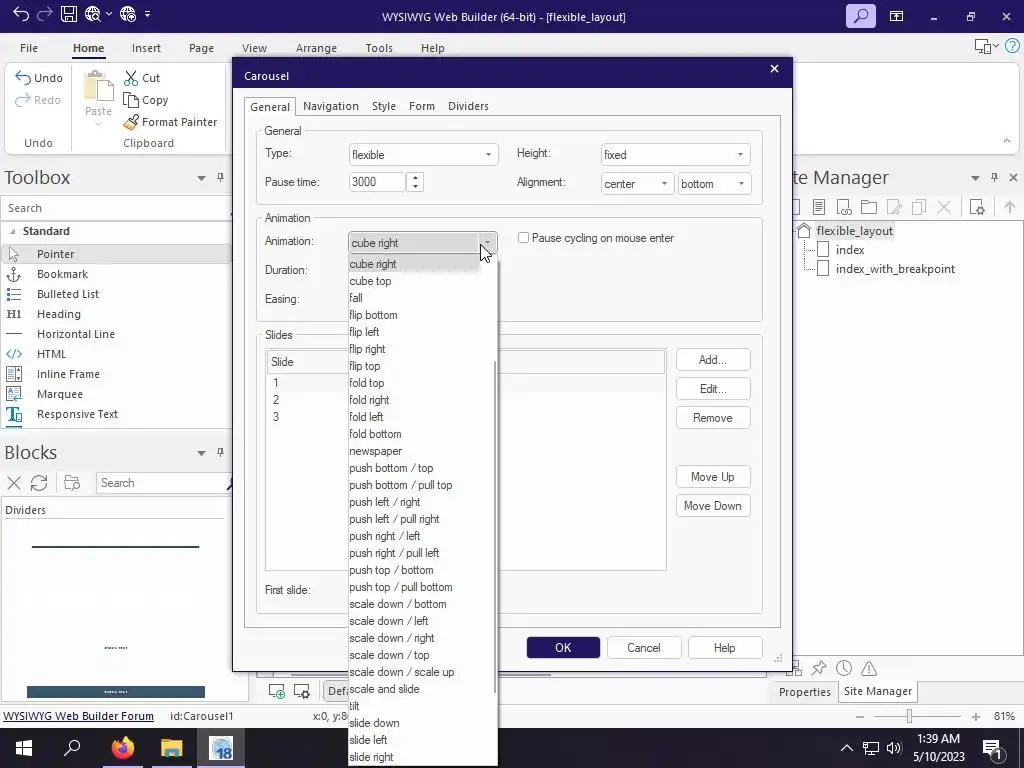
Task: Switch to the Dividers tab
Action: click(468, 106)
